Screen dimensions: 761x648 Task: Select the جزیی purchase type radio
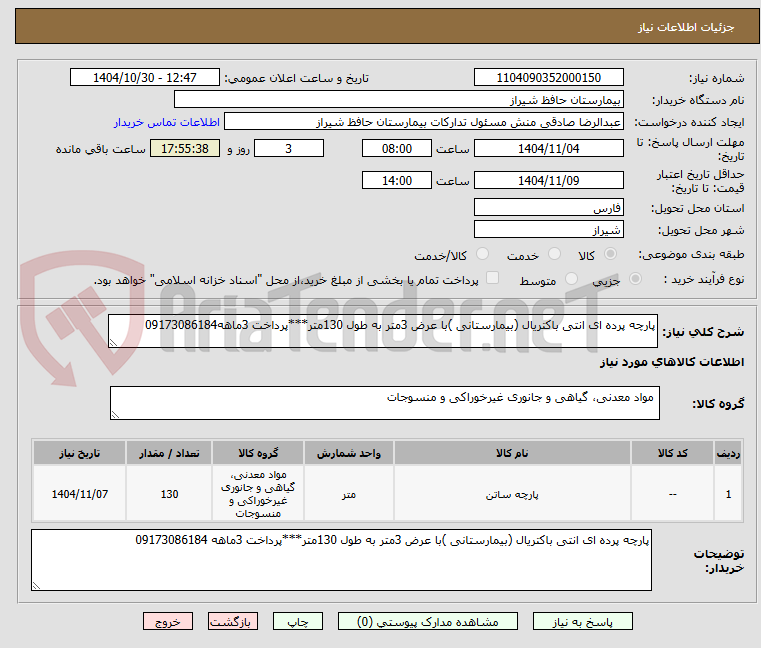(635, 279)
